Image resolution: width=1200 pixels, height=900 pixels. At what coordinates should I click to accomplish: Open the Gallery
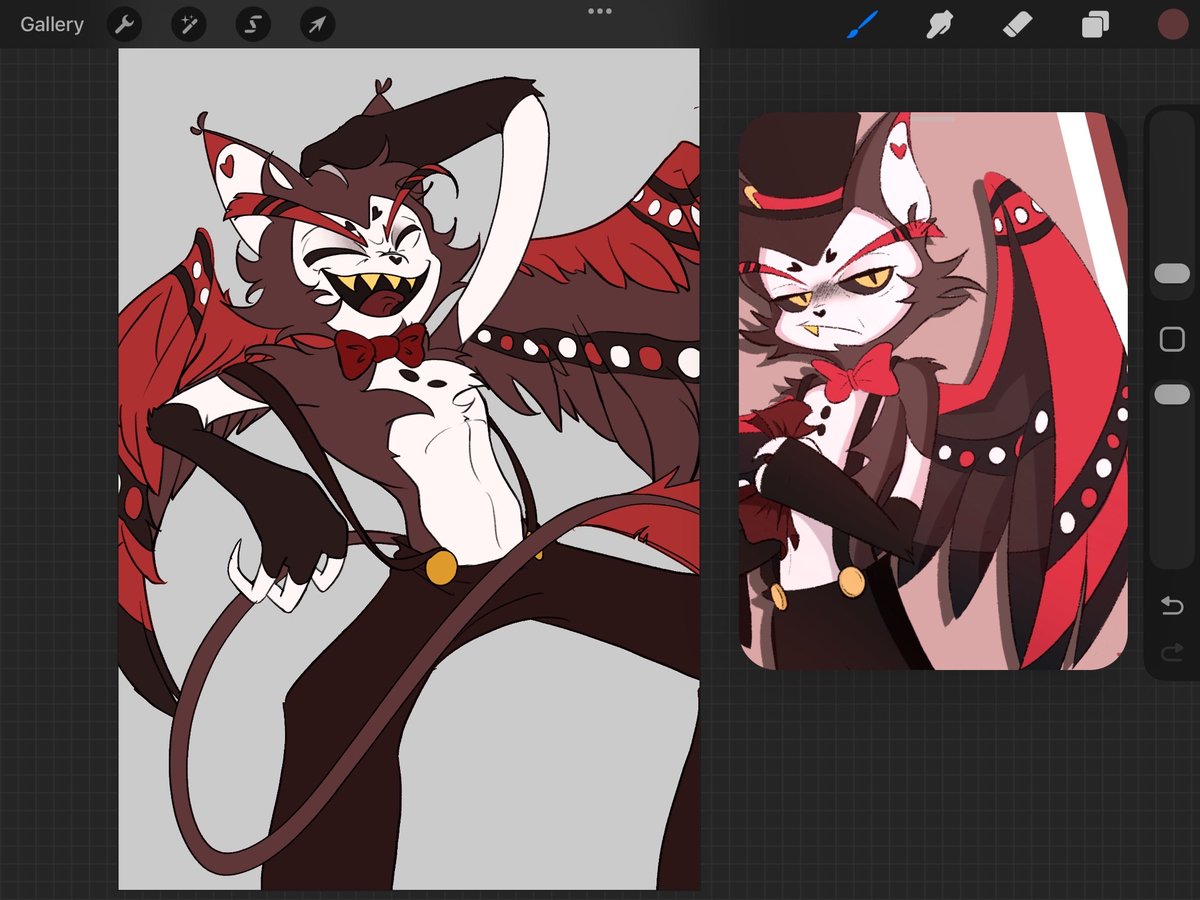click(52, 24)
